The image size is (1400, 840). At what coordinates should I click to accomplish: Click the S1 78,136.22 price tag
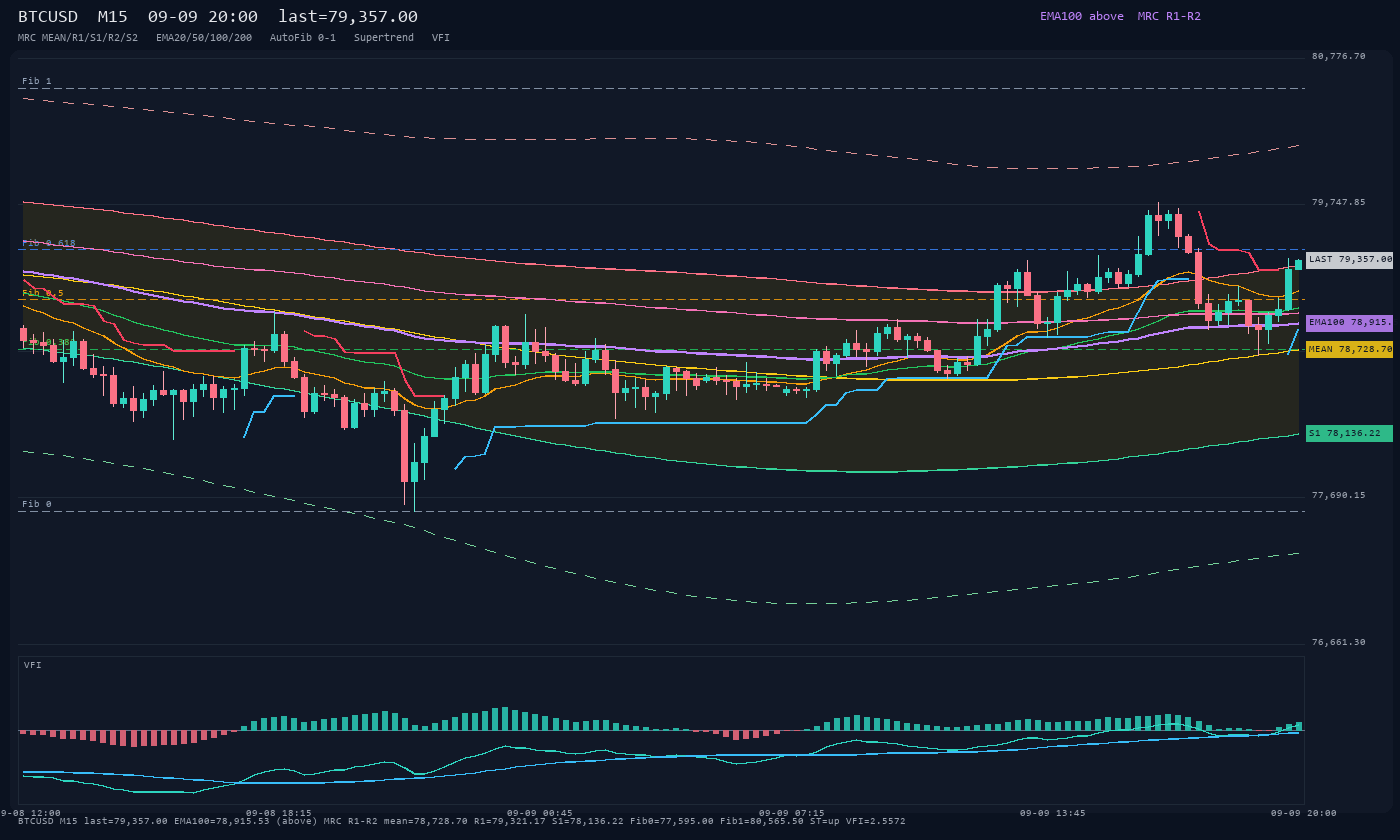[x=1349, y=434]
